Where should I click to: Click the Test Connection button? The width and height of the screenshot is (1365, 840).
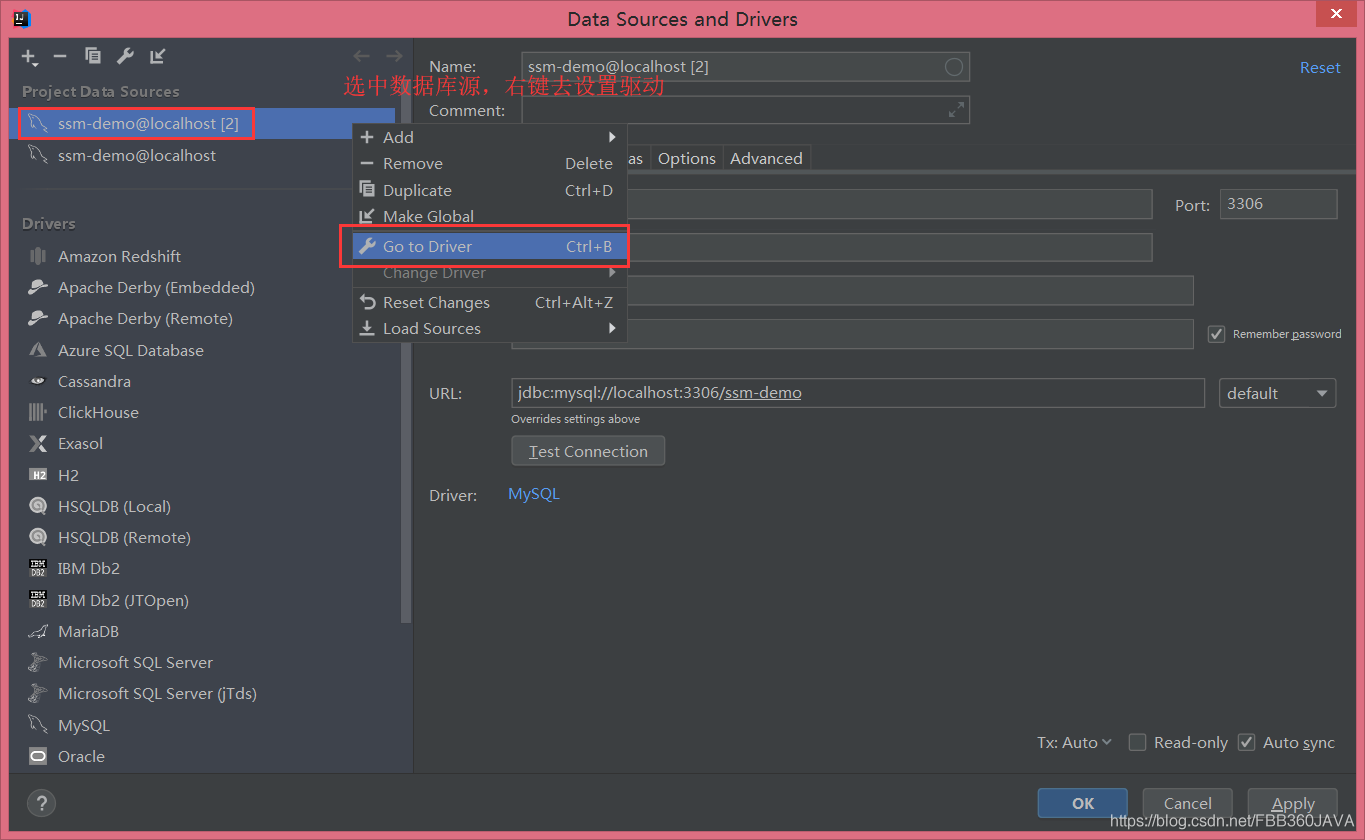click(588, 451)
